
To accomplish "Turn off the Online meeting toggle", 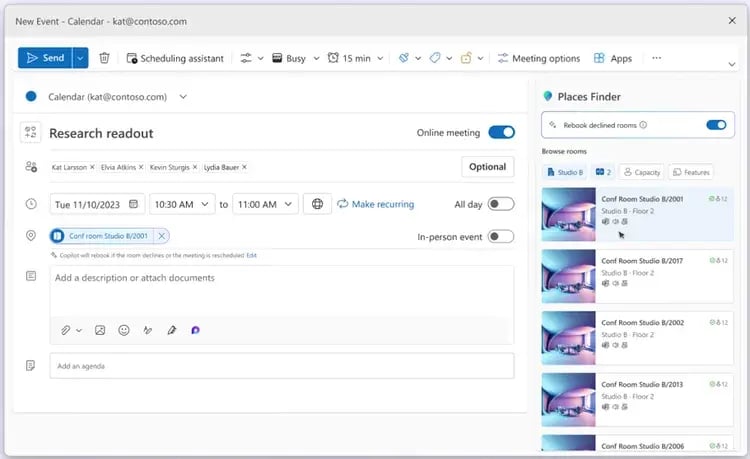I will 501,132.
